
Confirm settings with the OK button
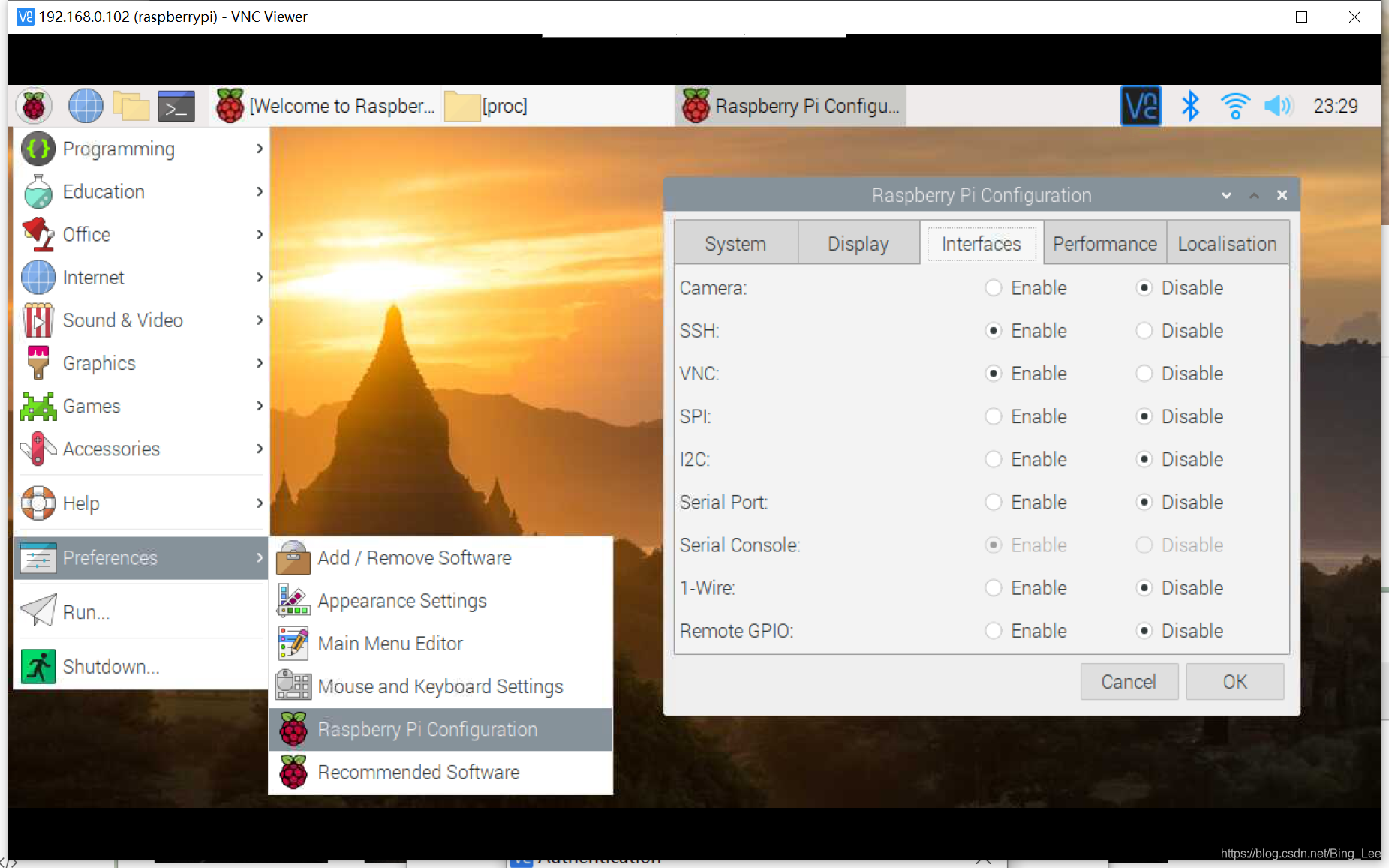1234,681
